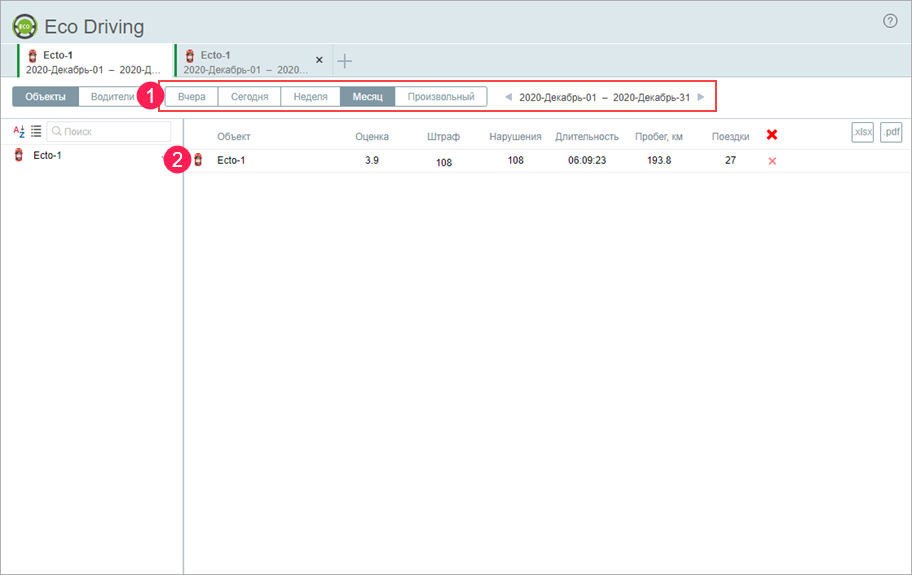Go to next period with right arrow
This screenshot has width=912, height=575.
[x=701, y=97]
